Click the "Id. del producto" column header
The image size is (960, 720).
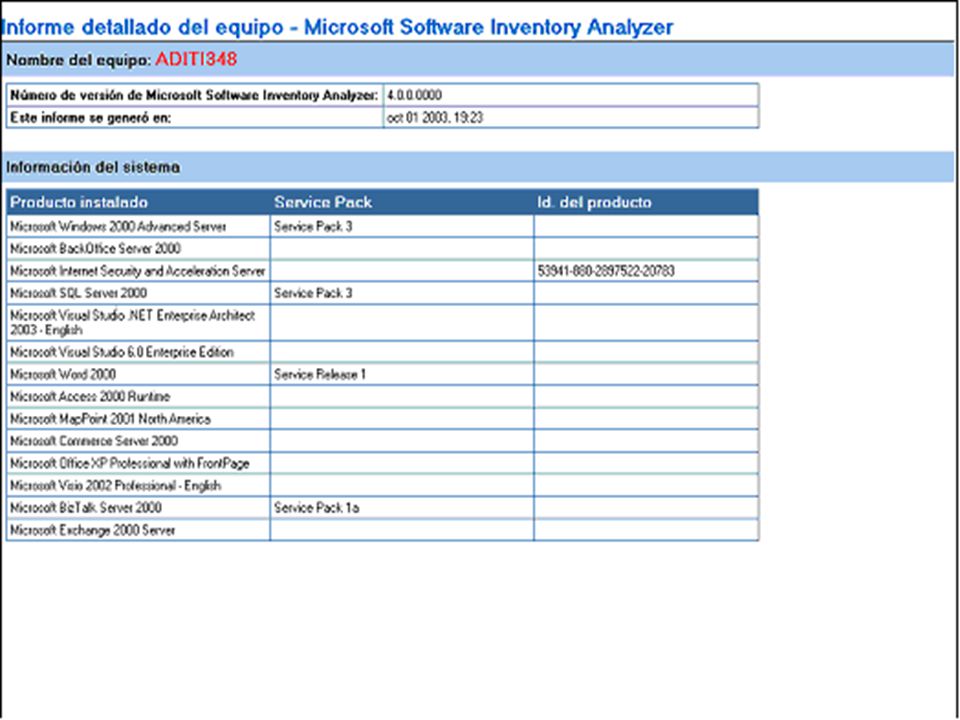point(594,203)
